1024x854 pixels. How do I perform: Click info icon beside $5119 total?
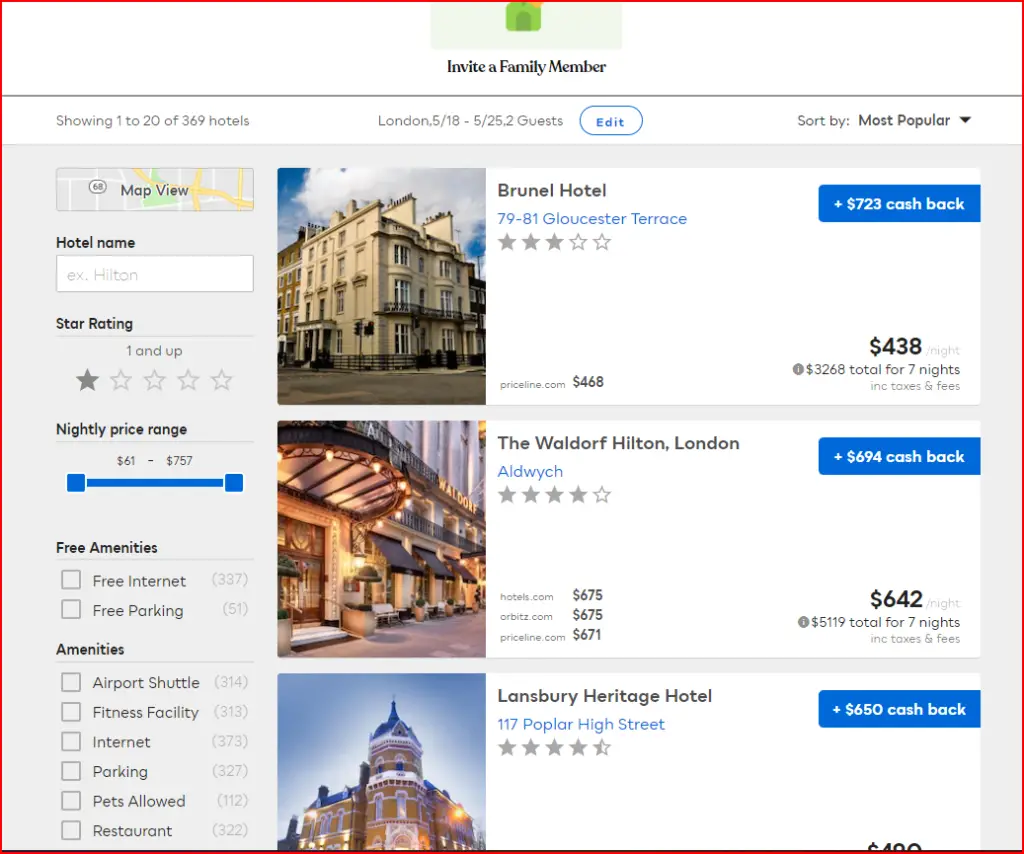tap(803, 622)
